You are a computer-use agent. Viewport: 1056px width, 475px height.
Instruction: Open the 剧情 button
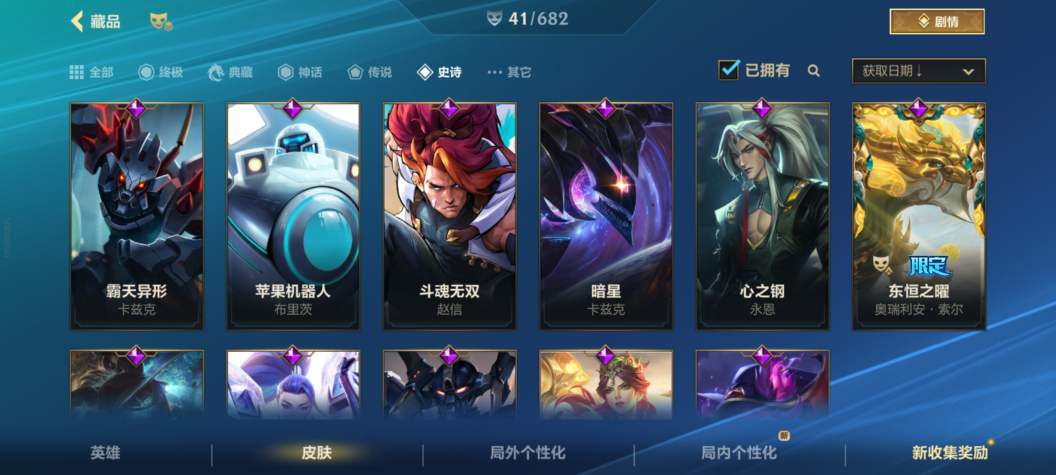(937, 22)
